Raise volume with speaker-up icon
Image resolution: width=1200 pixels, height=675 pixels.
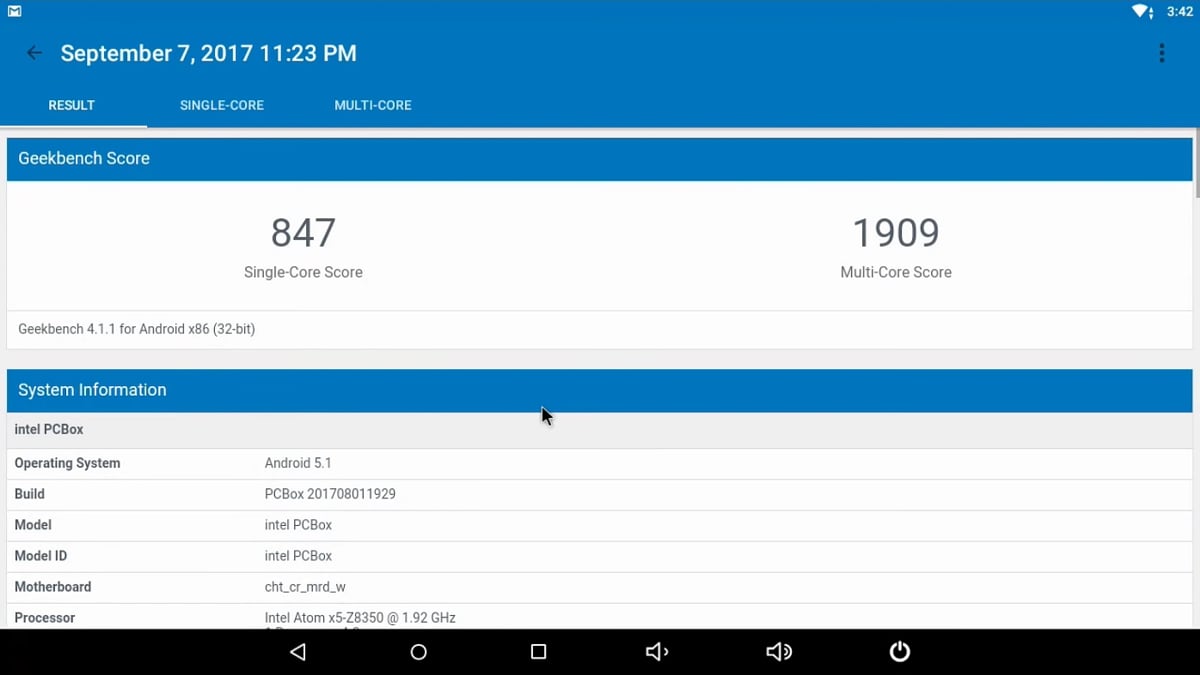[778, 652]
